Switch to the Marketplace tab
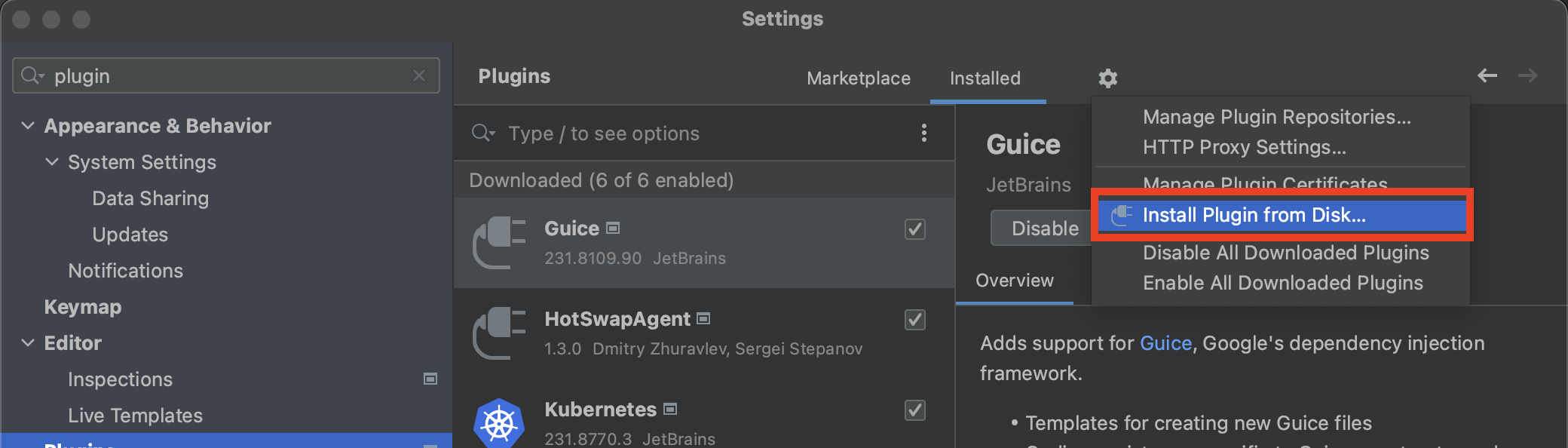1568x448 pixels. pyautogui.click(x=858, y=78)
